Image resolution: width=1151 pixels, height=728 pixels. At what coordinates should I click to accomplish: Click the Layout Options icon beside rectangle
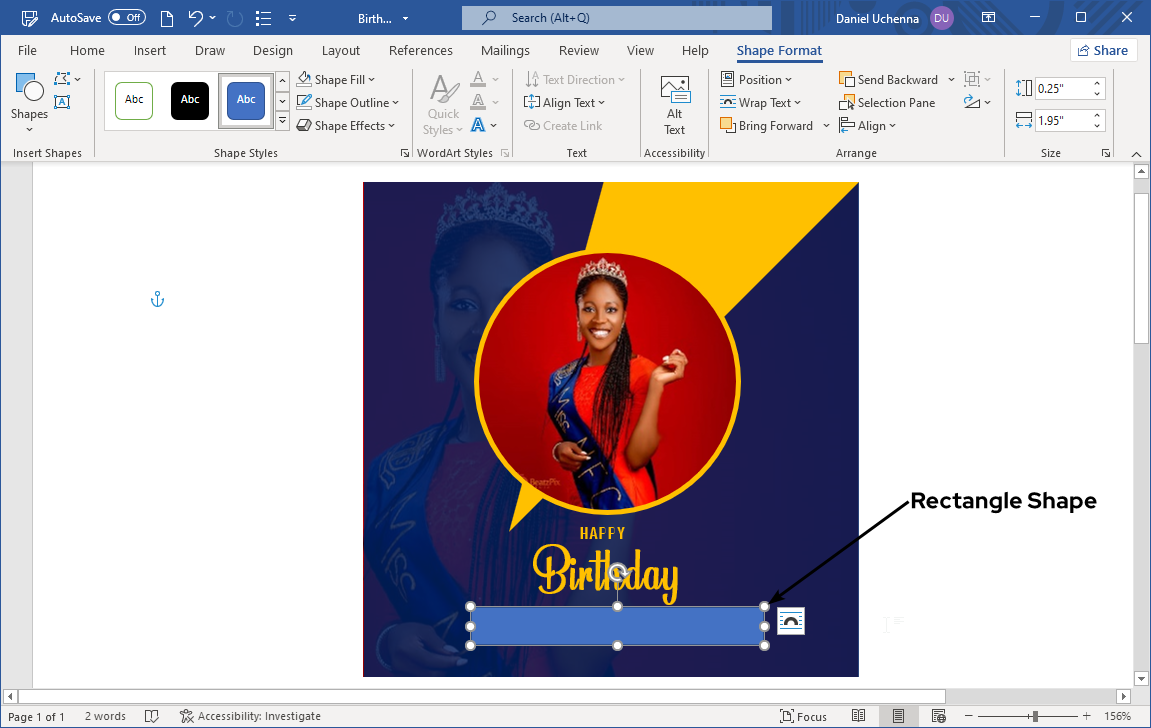(791, 621)
